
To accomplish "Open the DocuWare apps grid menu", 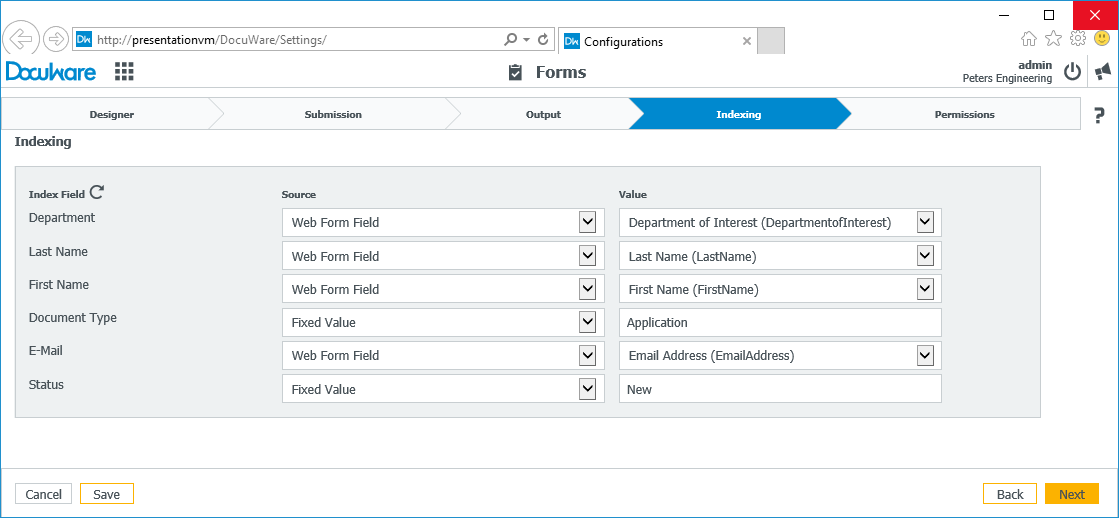I will click(x=124, y=71).
